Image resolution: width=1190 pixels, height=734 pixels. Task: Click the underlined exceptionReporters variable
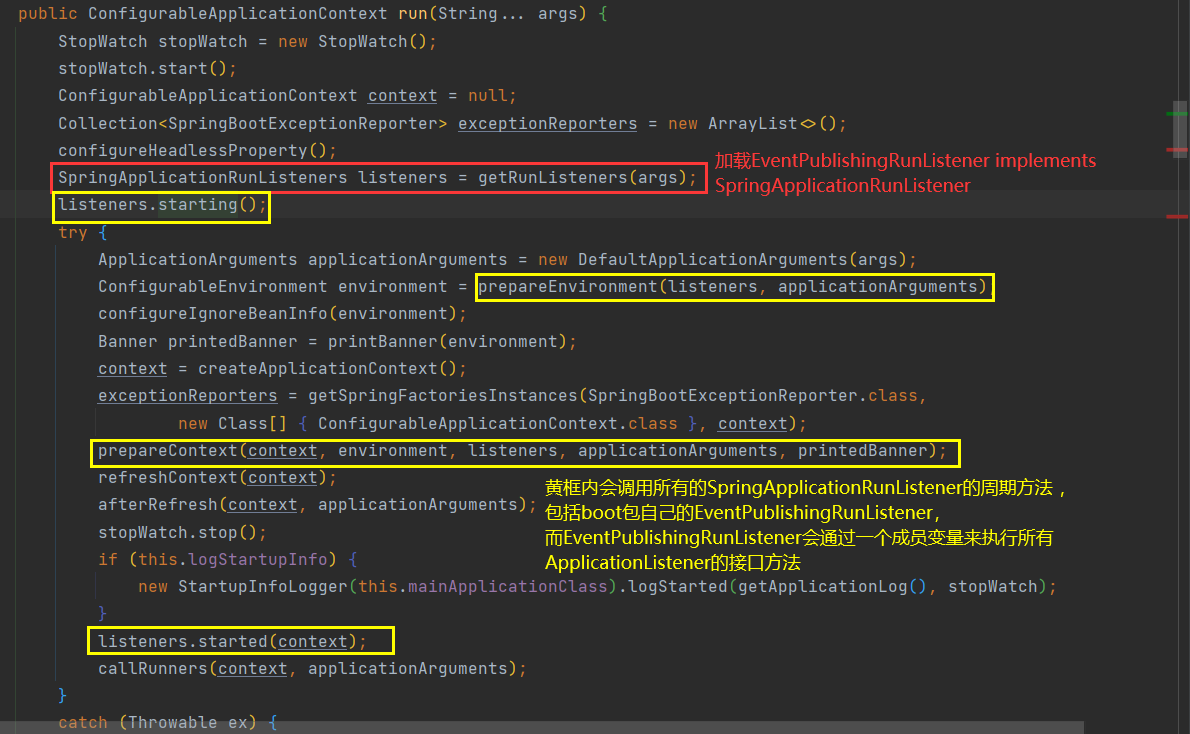pyautogui.click(x=547, y=122)
